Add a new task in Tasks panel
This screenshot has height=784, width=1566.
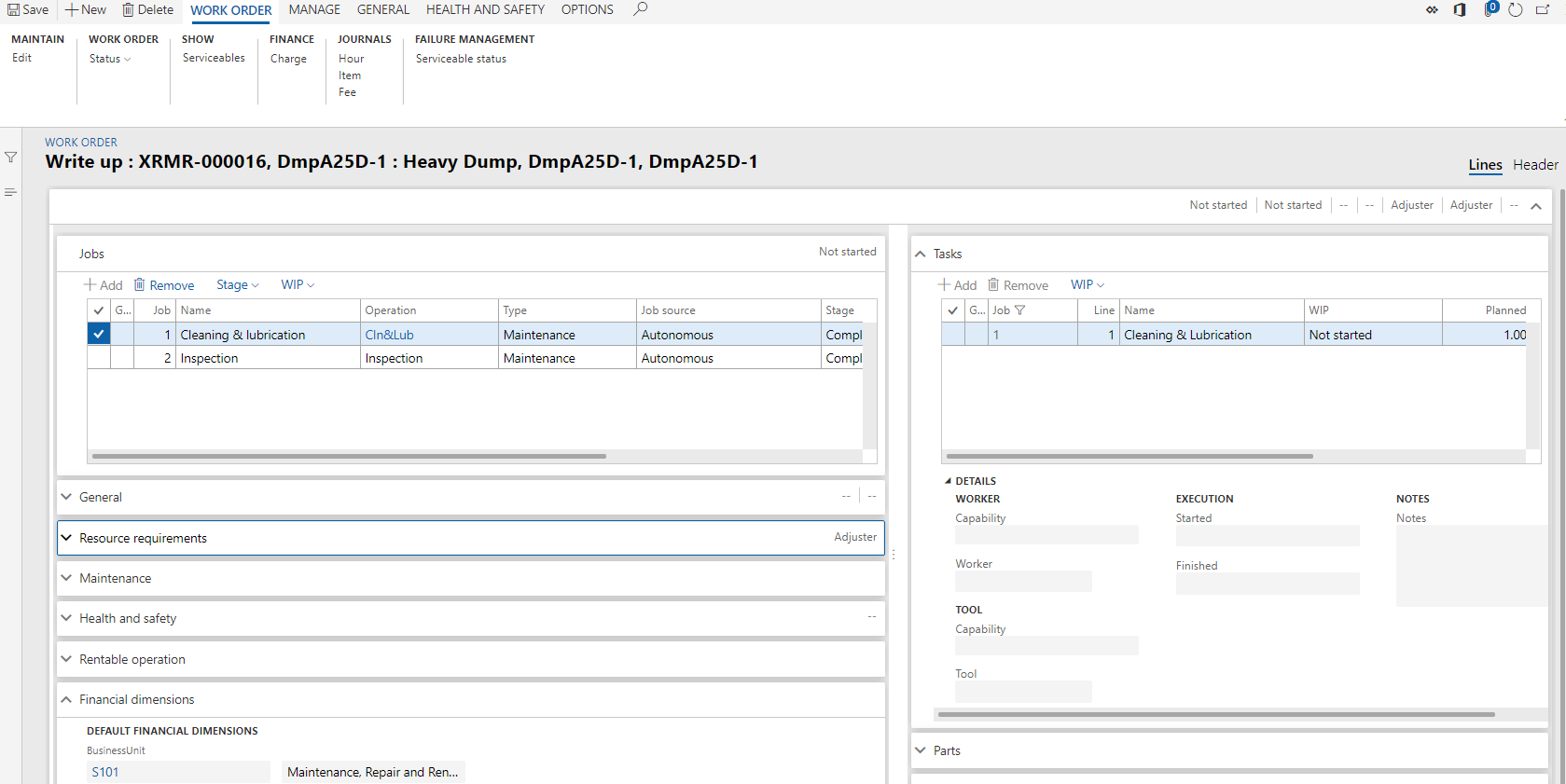coord(958,285)
